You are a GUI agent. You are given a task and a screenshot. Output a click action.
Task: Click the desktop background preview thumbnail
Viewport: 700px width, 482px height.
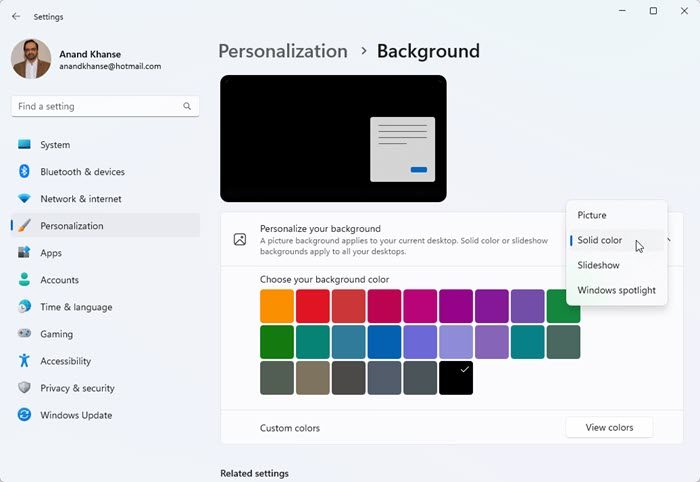pos(333,138)
